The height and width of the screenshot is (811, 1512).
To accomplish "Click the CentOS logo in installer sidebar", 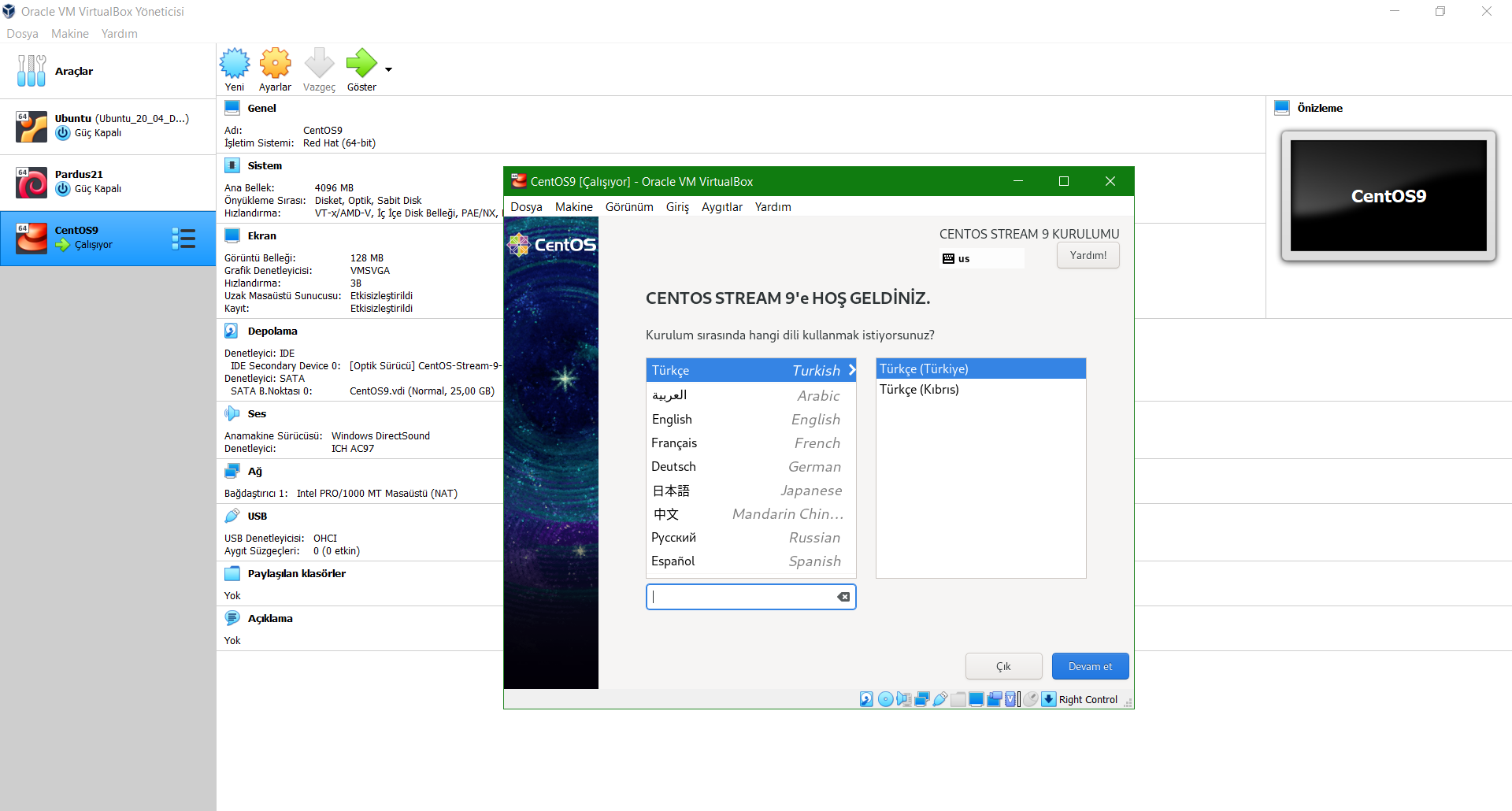I will coord(551,245).
